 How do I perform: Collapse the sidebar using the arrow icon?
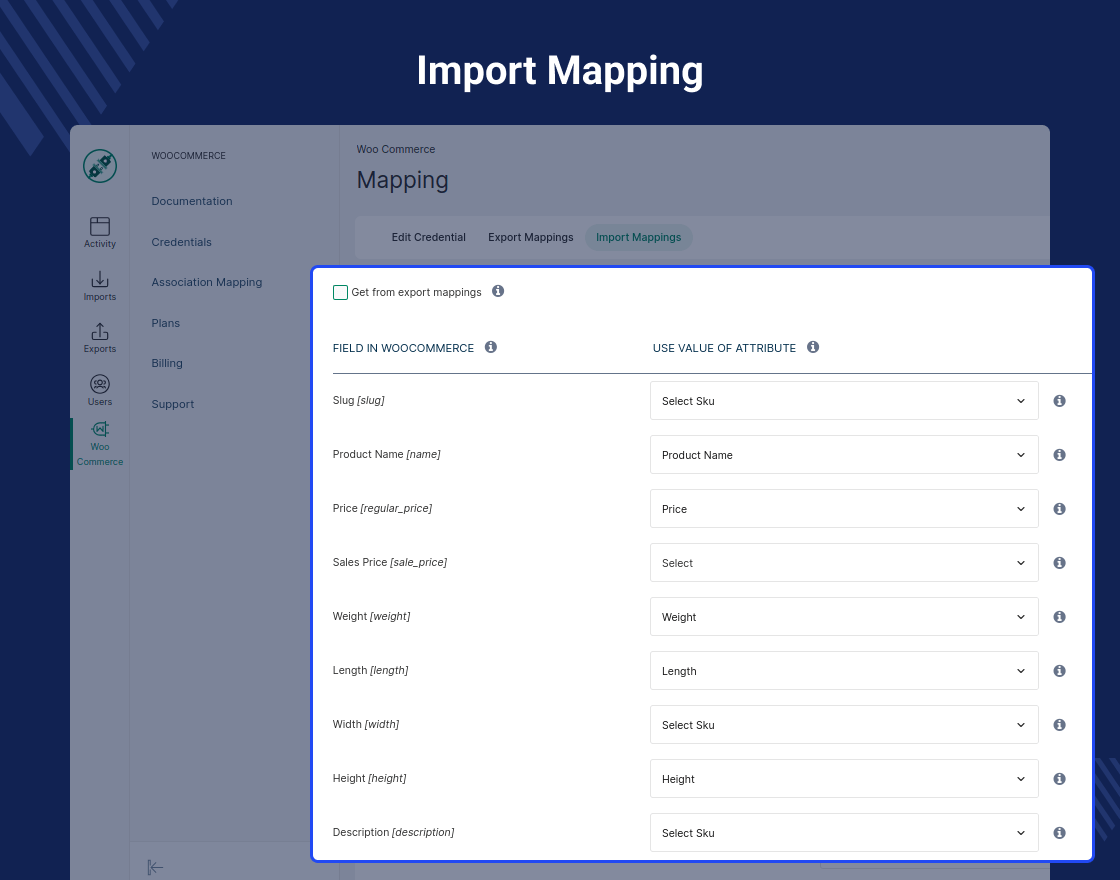(x=155, y=867)
